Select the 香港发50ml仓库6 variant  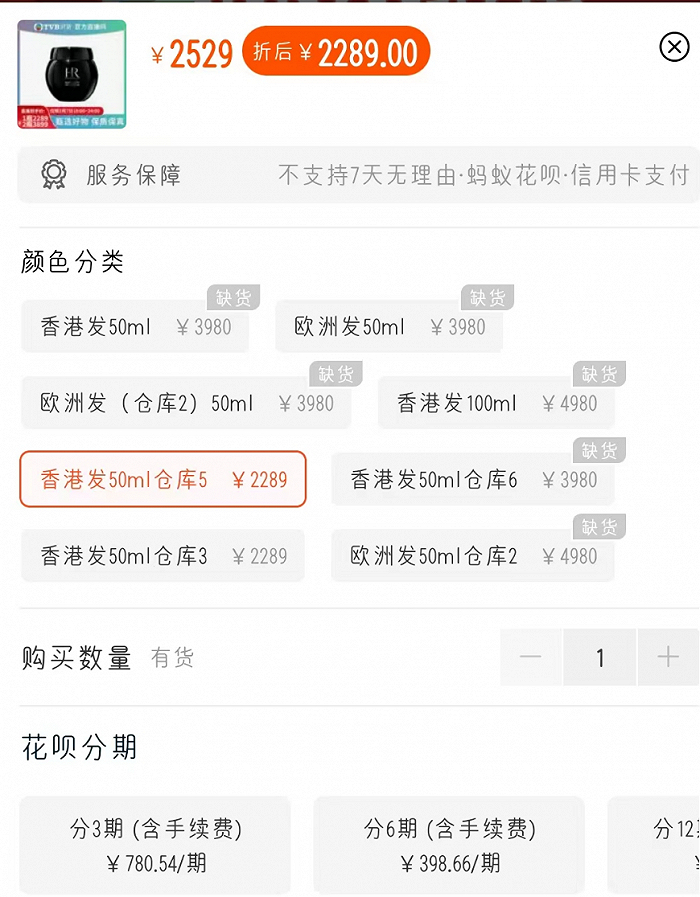[x=472, y=480]
